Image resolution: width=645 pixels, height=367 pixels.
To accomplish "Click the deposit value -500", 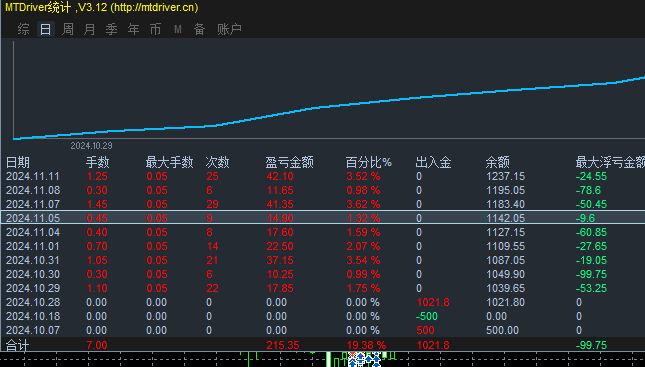I will [x=427, y=316].
